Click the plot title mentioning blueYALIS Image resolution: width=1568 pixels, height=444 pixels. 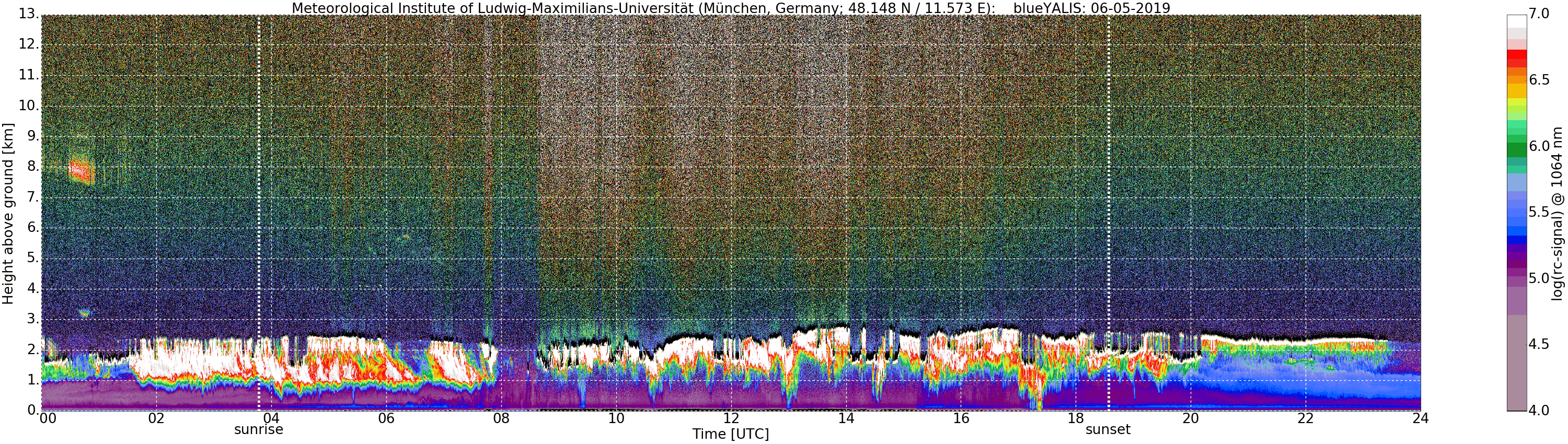click(731, 8)
